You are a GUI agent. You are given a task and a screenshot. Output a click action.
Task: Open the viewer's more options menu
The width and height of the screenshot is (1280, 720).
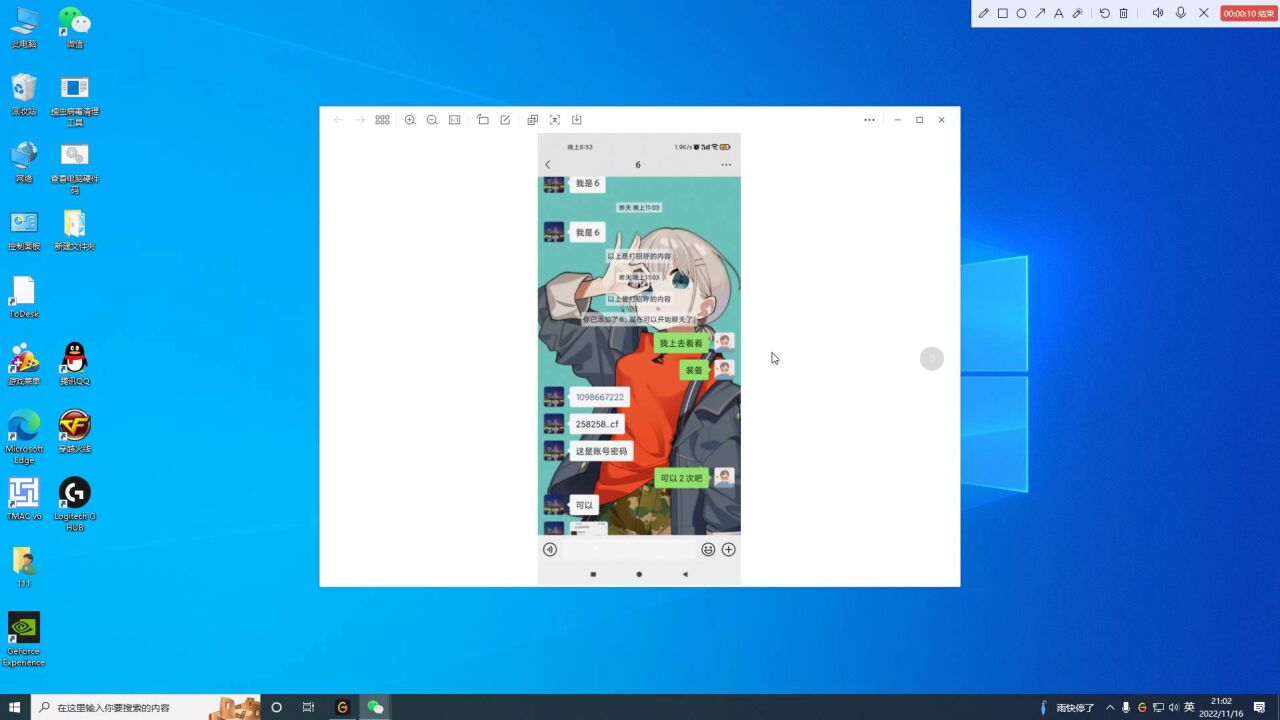869,120
